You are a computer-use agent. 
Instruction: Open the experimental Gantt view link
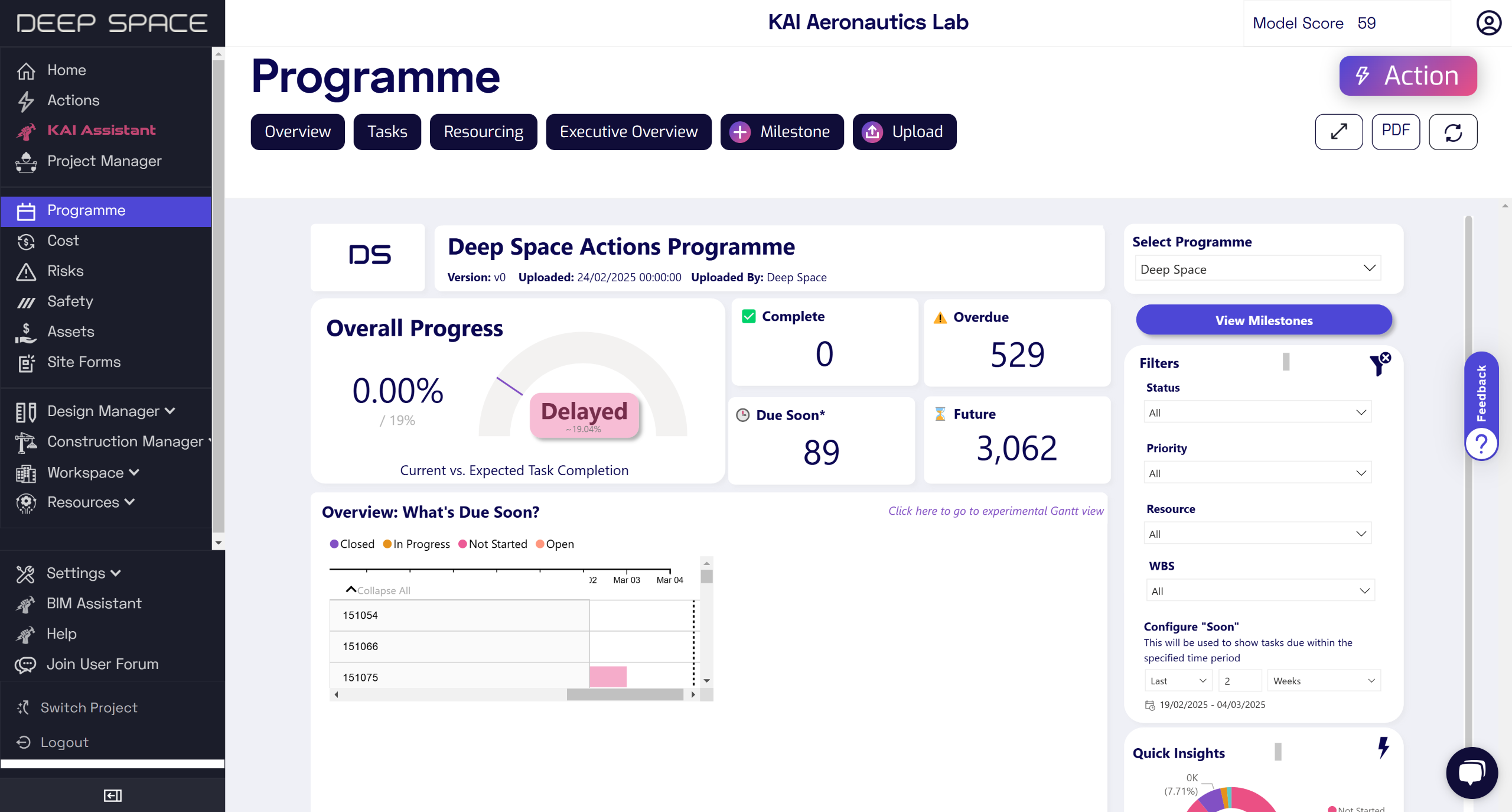click(996, 511)
